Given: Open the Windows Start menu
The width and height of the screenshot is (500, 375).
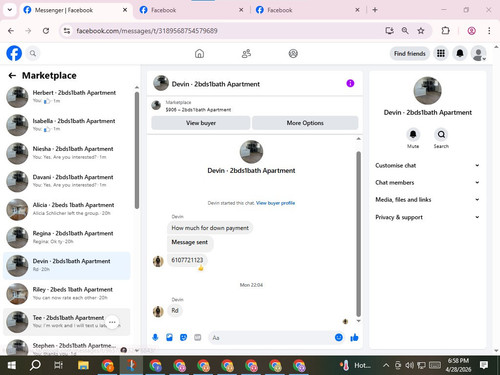Looking at the screenshot, I should 12,365.
